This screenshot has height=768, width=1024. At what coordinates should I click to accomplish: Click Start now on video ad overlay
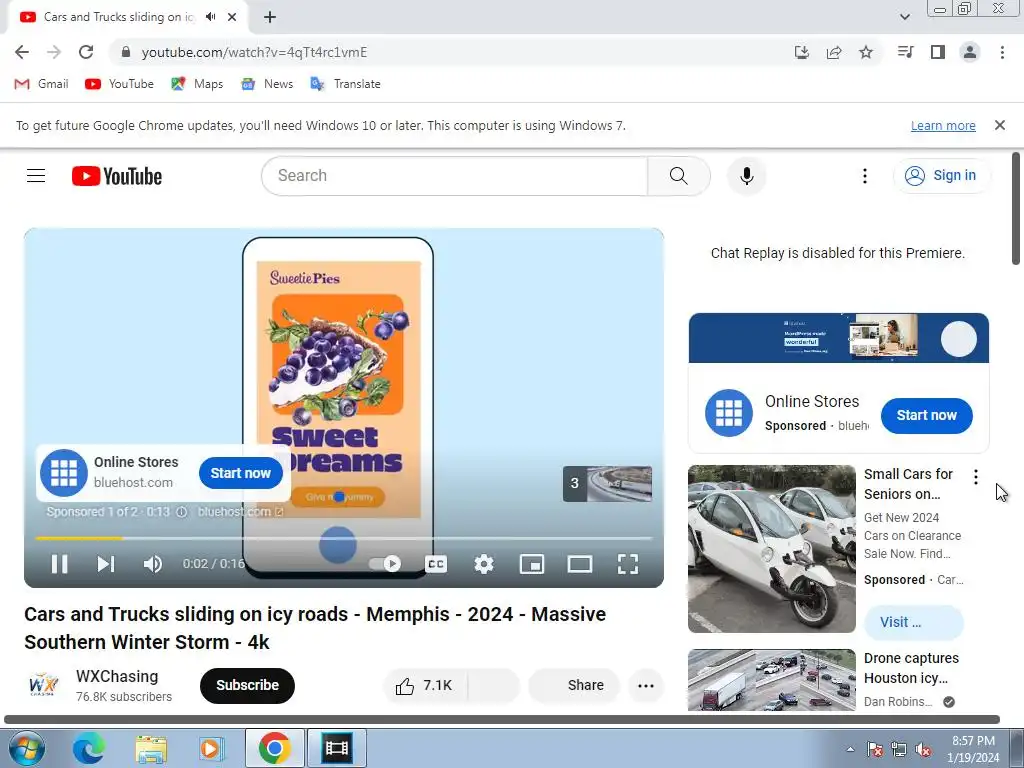pyautogui.click(x=240, y=473)
